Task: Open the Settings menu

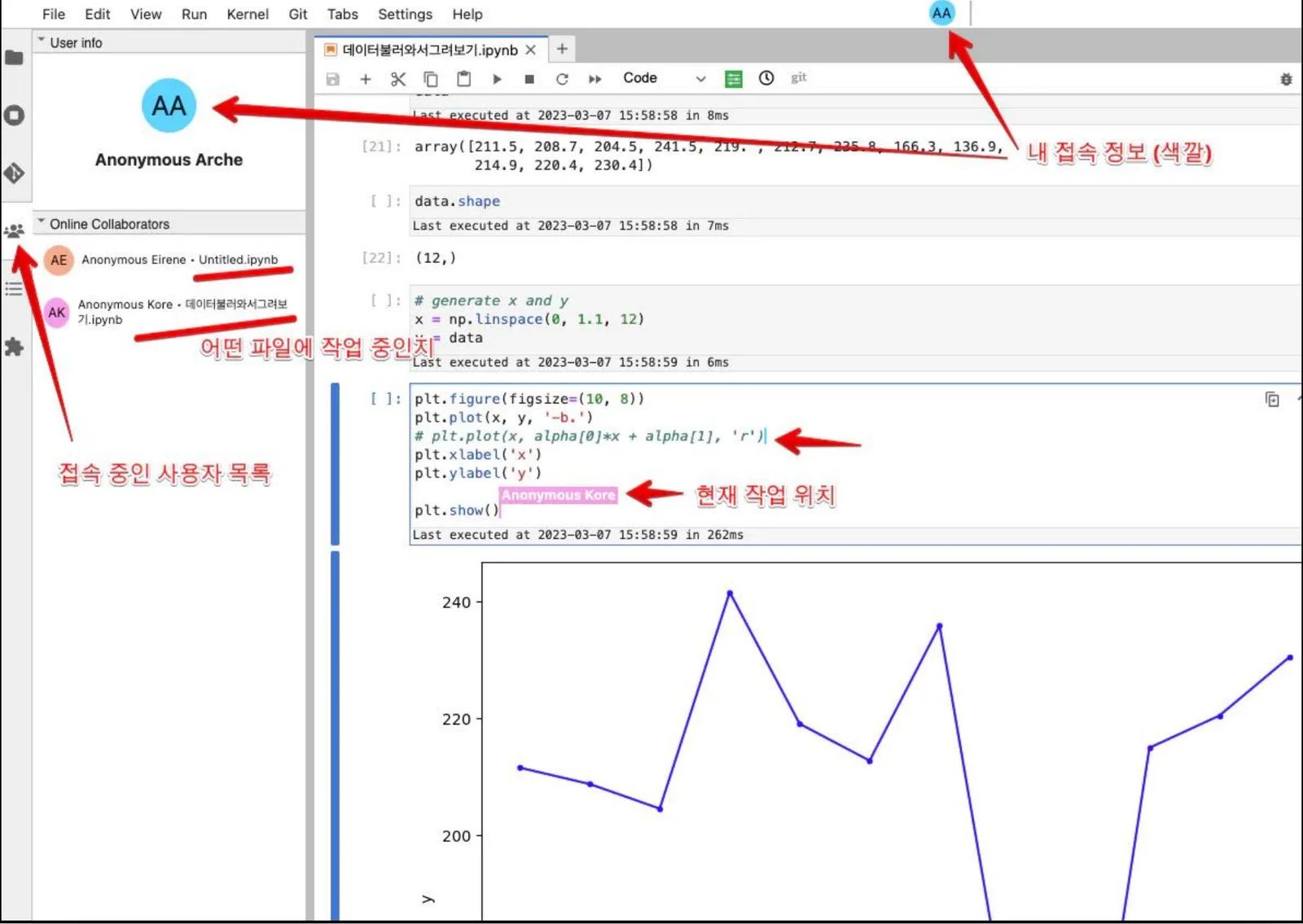Action: pyautogui.click(x=405, y=14)
